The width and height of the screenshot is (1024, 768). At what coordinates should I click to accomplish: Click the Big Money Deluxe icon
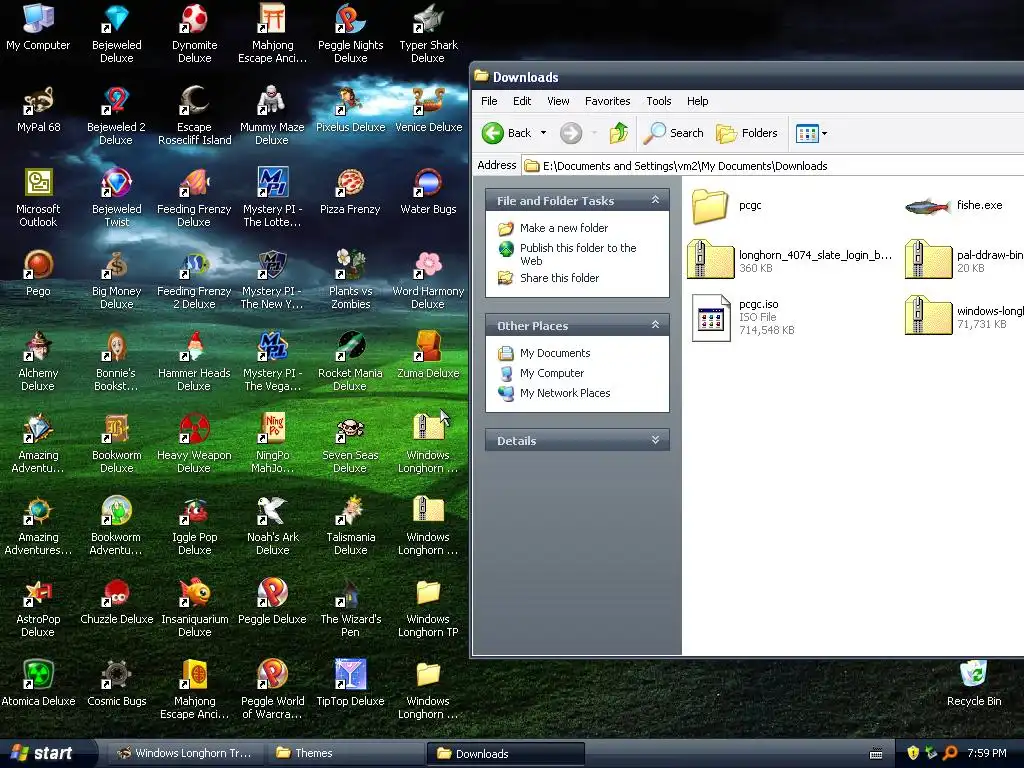(116, 280)
